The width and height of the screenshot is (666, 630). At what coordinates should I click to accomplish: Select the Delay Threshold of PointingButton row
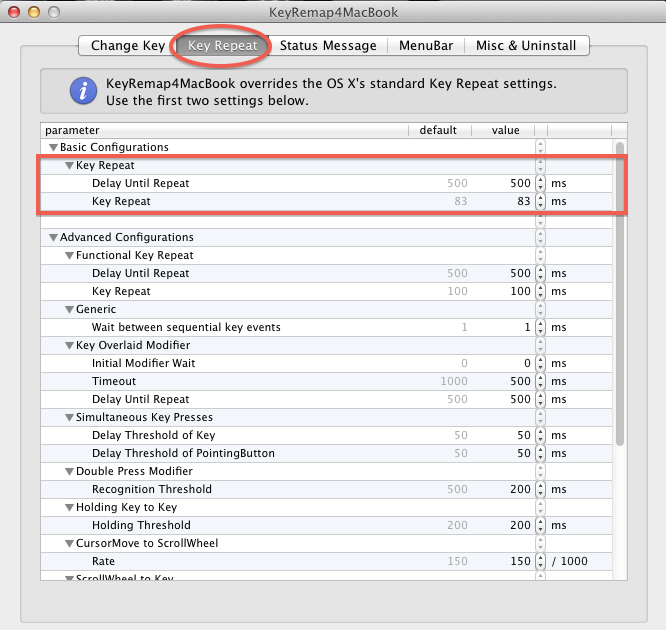pyautogui.click(x=326, y=453)
